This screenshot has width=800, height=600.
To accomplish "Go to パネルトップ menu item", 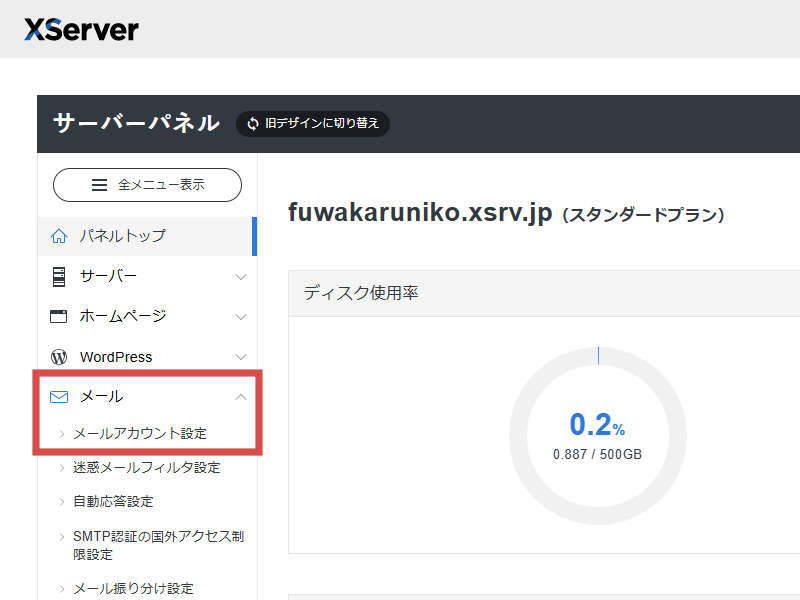I will [147, 236].
